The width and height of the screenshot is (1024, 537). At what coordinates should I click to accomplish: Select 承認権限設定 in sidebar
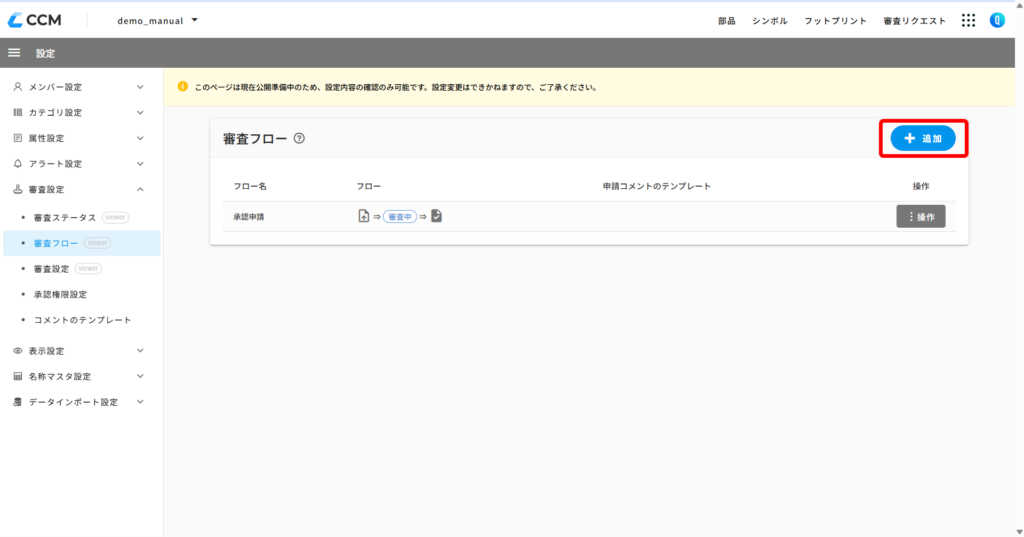pos(60,294)
